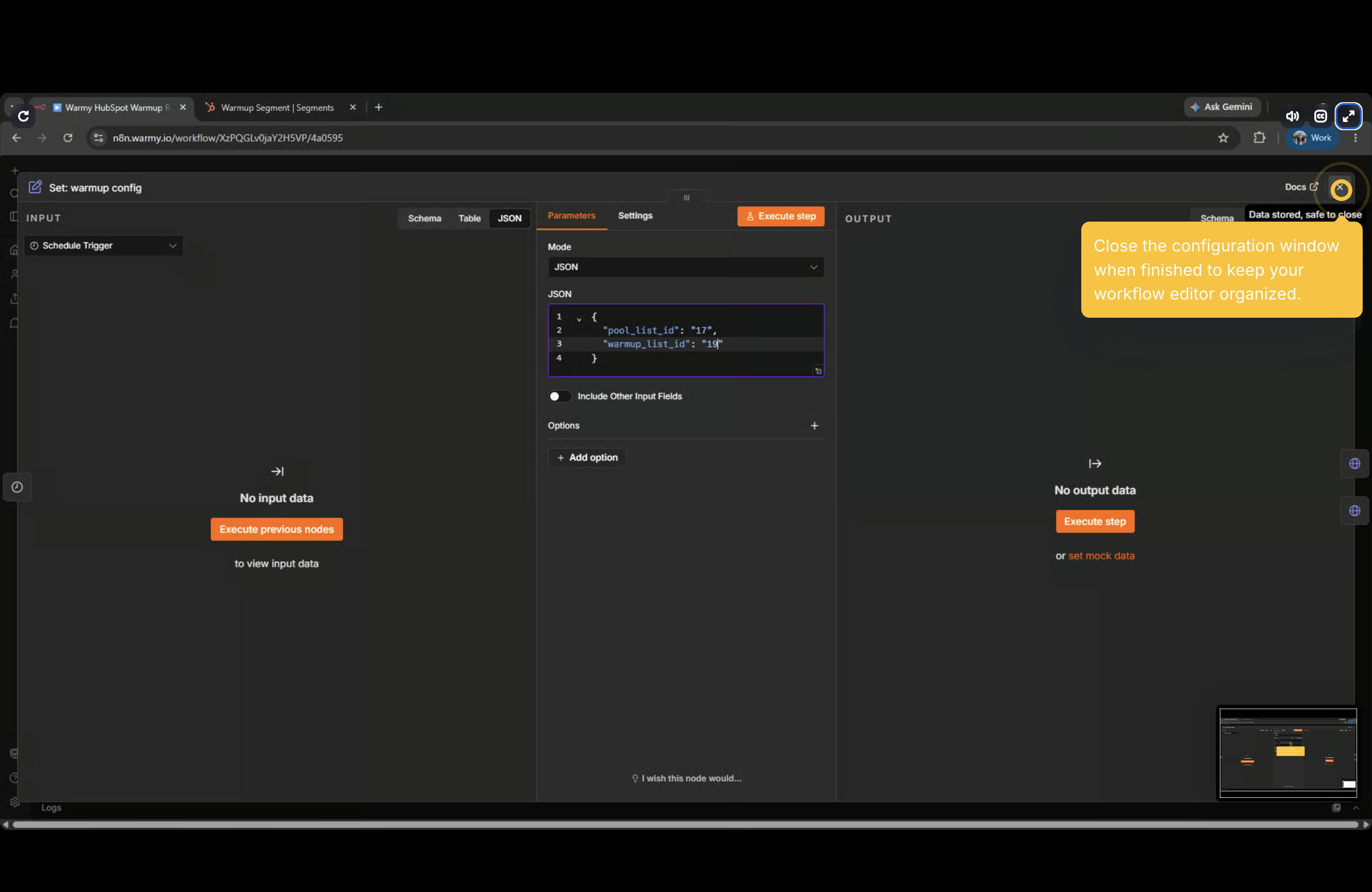The height and width of the screenshot is (892, 1372).
Task: Open a new browser tab with plus
Action: [x=379, y=107]
